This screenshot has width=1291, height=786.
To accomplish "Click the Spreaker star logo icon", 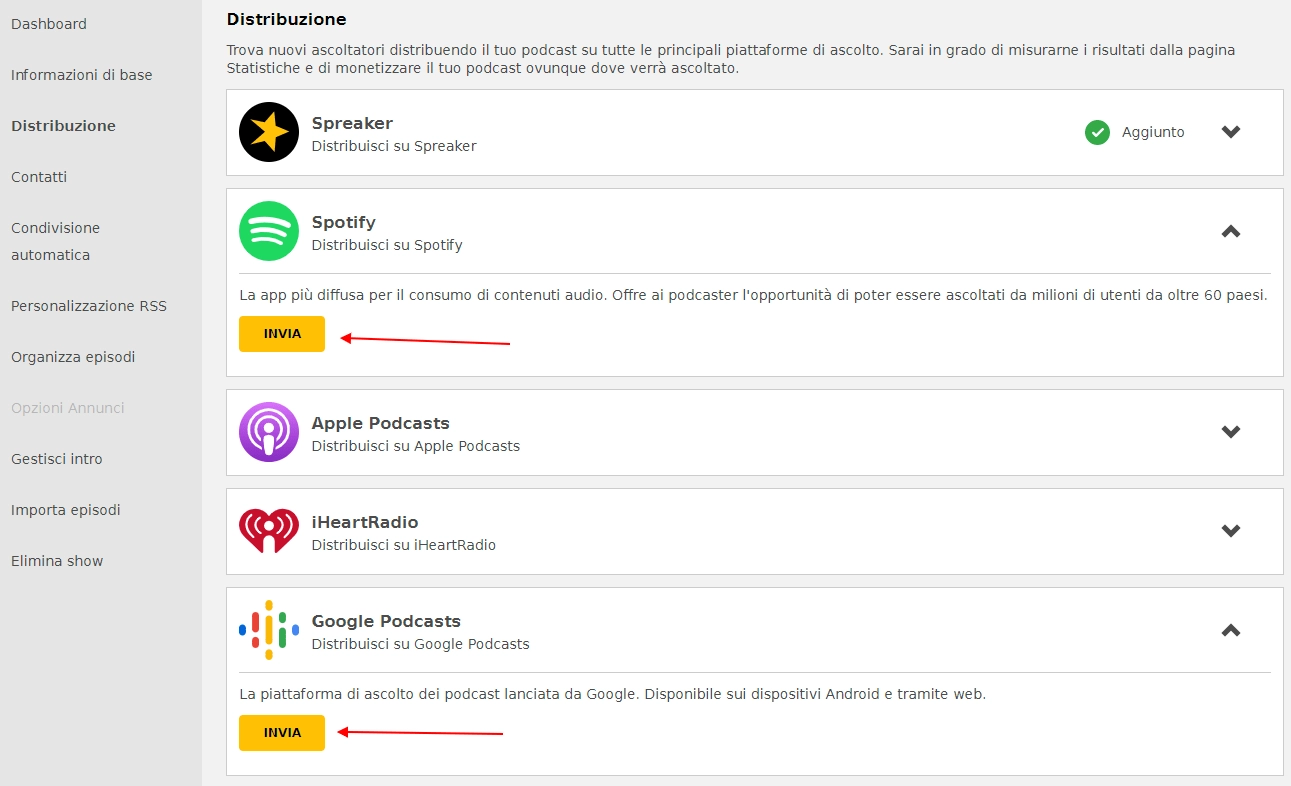I will (x=269, y=132).
